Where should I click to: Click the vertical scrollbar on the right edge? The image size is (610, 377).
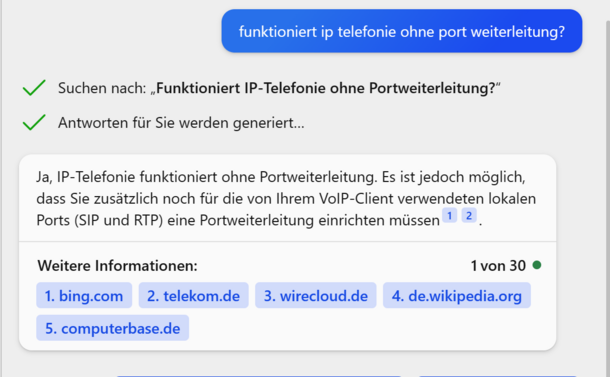tap(608, 195)
